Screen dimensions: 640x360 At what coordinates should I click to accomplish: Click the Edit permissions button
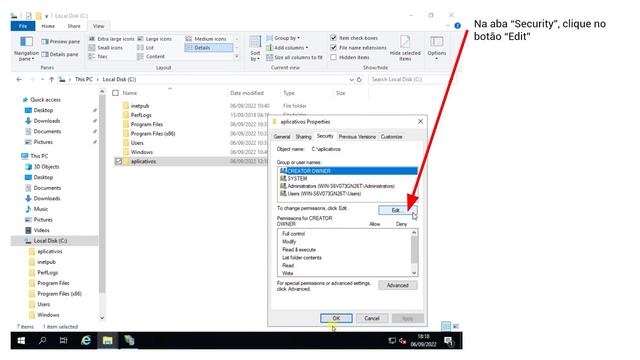coord(398,210)
